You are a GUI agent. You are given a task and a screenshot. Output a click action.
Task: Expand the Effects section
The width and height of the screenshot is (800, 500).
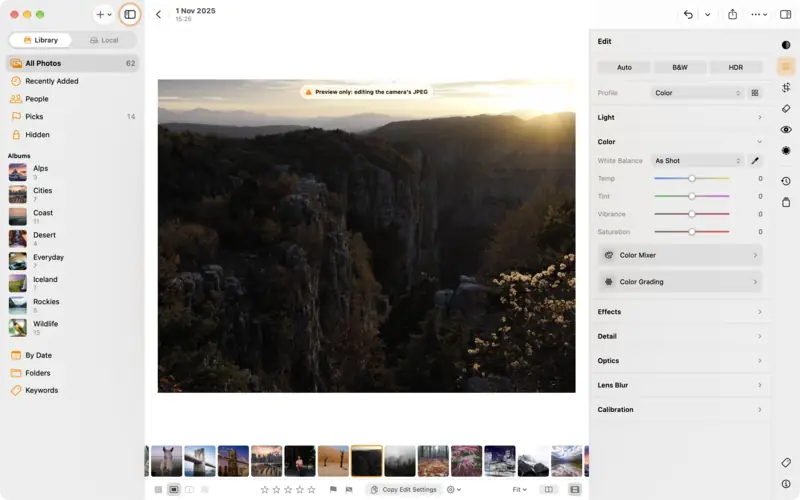[680, 312]
